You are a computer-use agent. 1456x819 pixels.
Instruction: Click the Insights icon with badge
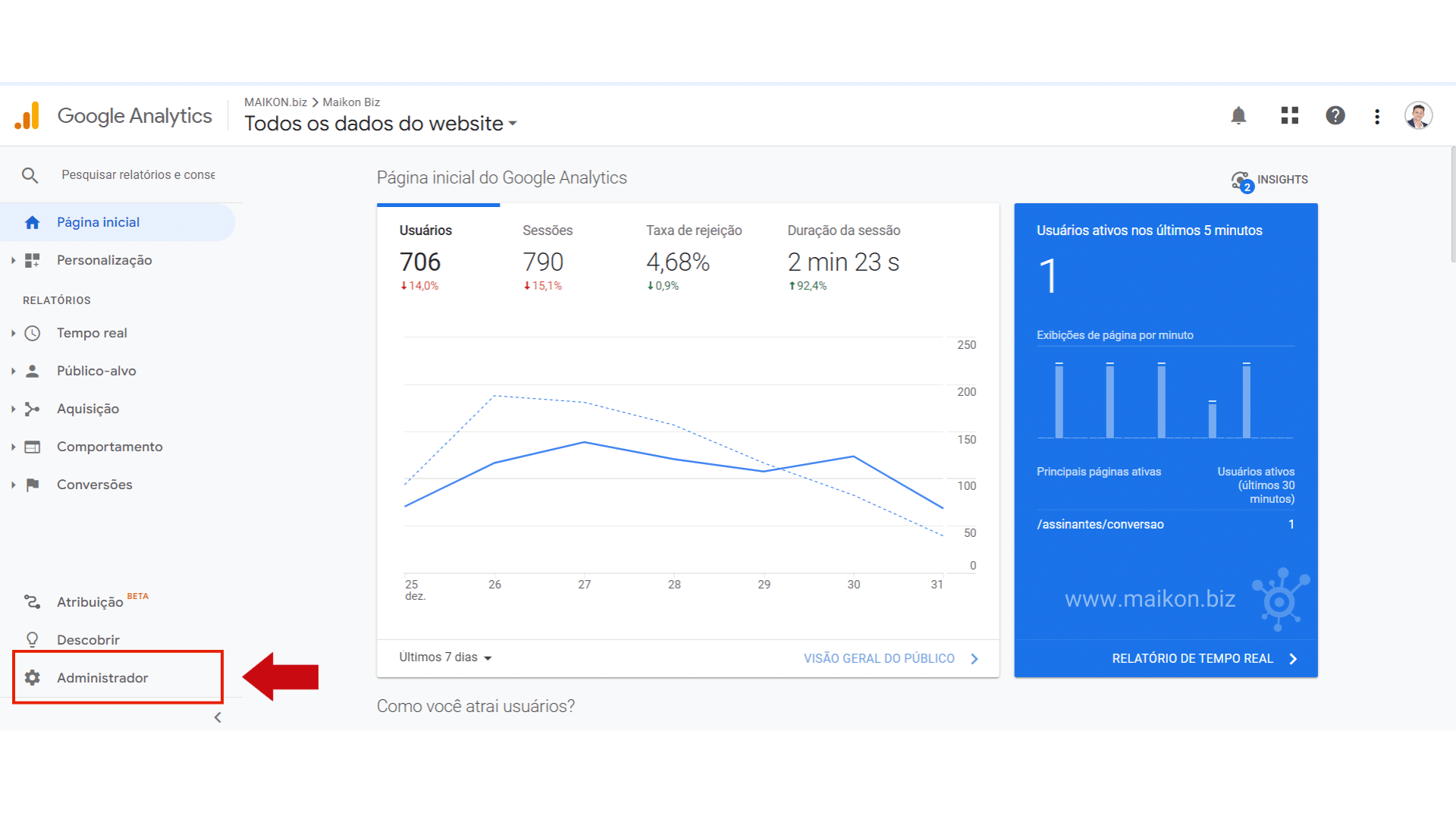(1242, 181)
